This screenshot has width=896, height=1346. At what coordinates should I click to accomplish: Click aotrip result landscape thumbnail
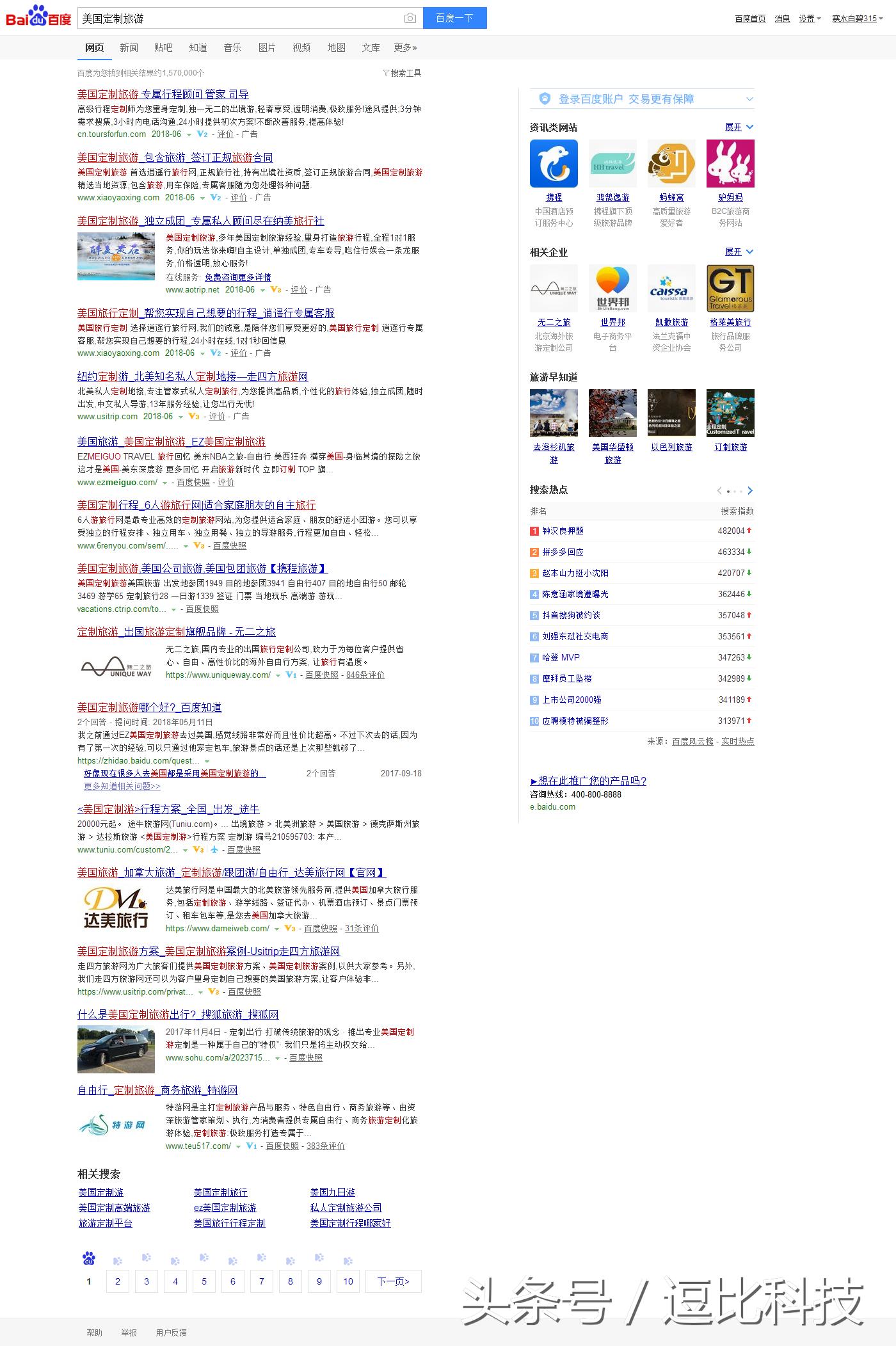pos(116,256)
